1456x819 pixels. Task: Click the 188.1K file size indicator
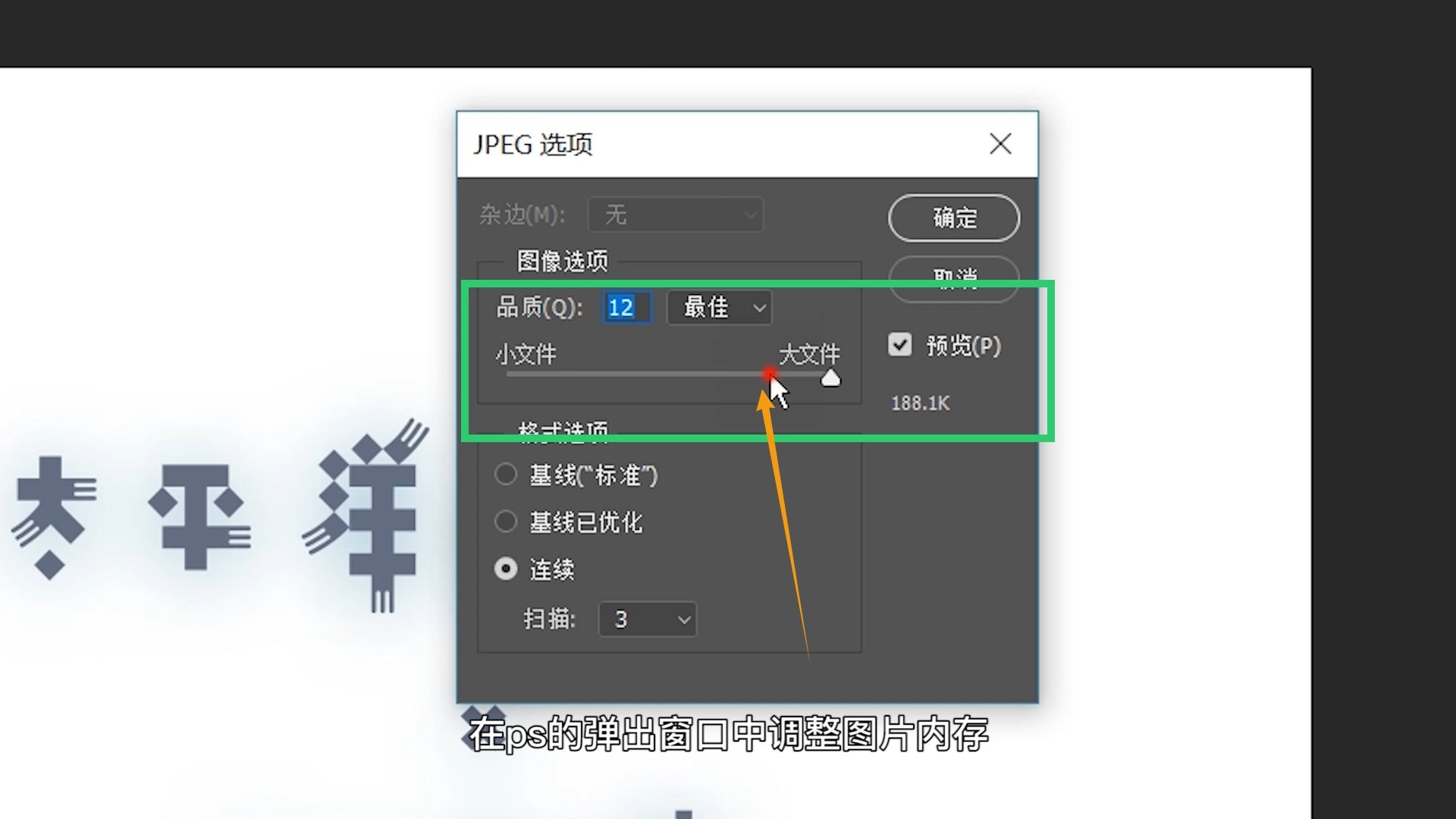(920, 403)
